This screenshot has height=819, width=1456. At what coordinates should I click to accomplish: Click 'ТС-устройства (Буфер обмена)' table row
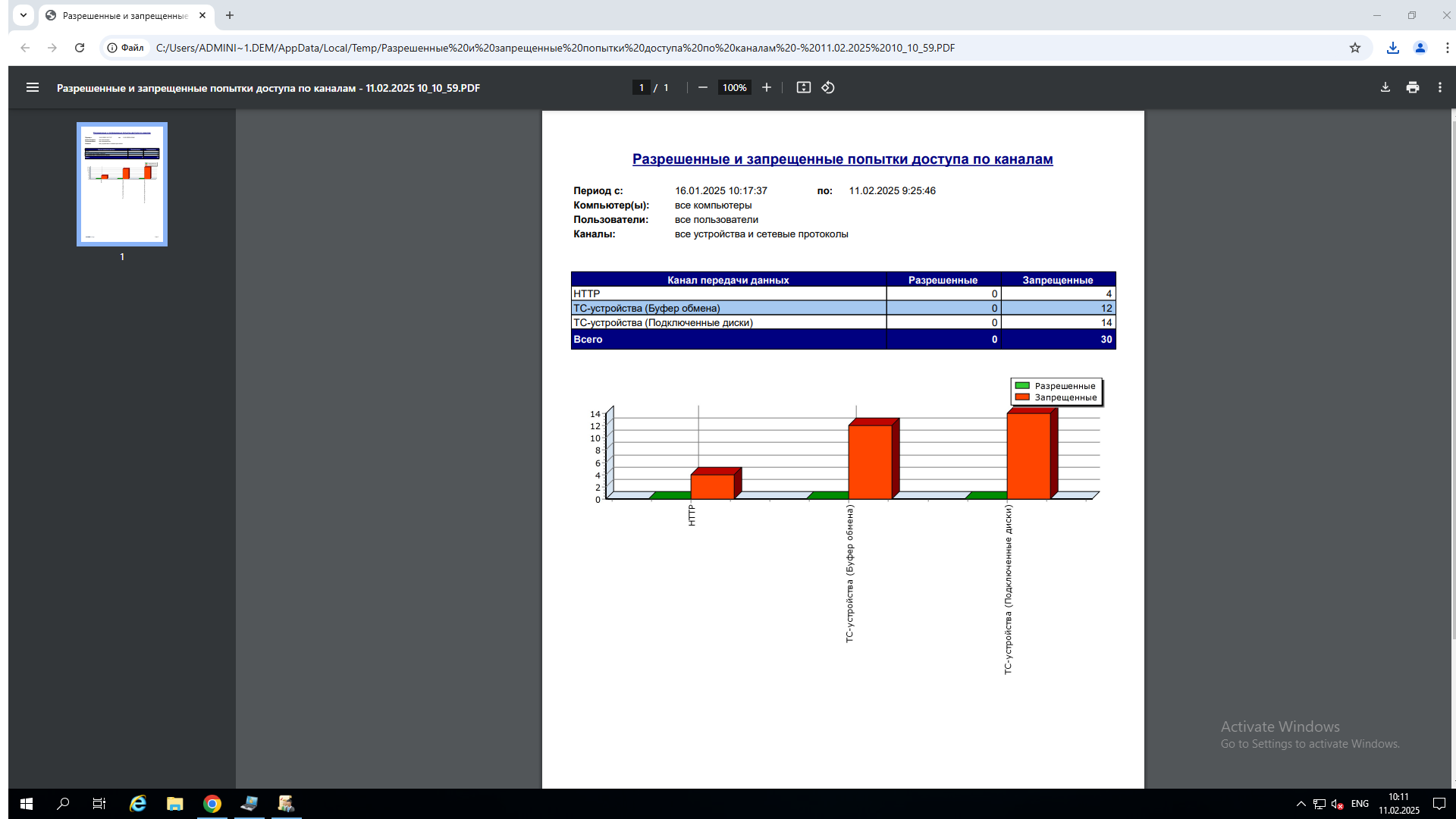click(x=843, y=308)
